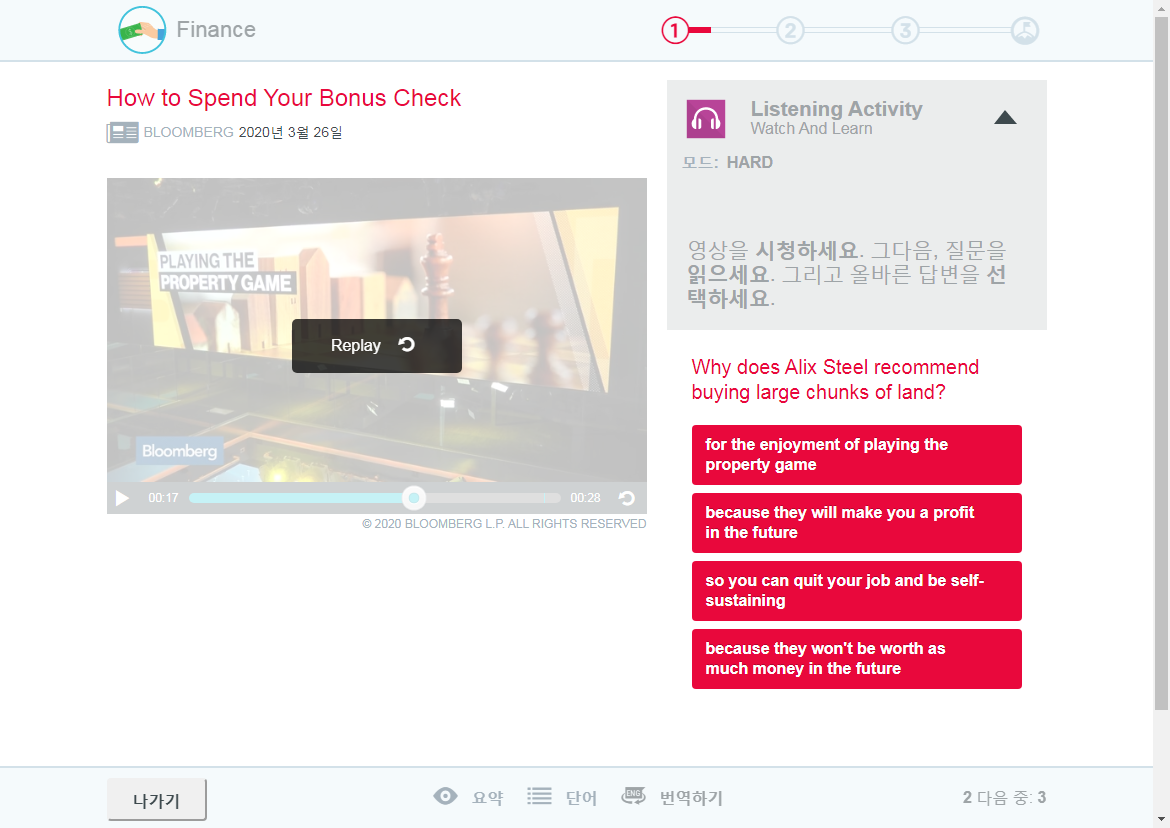Click the article title 'How to Spend Your Bonus Check'
Image resolution: width=1170 pixels, height=828 pixels.
[x=284, y=98]
